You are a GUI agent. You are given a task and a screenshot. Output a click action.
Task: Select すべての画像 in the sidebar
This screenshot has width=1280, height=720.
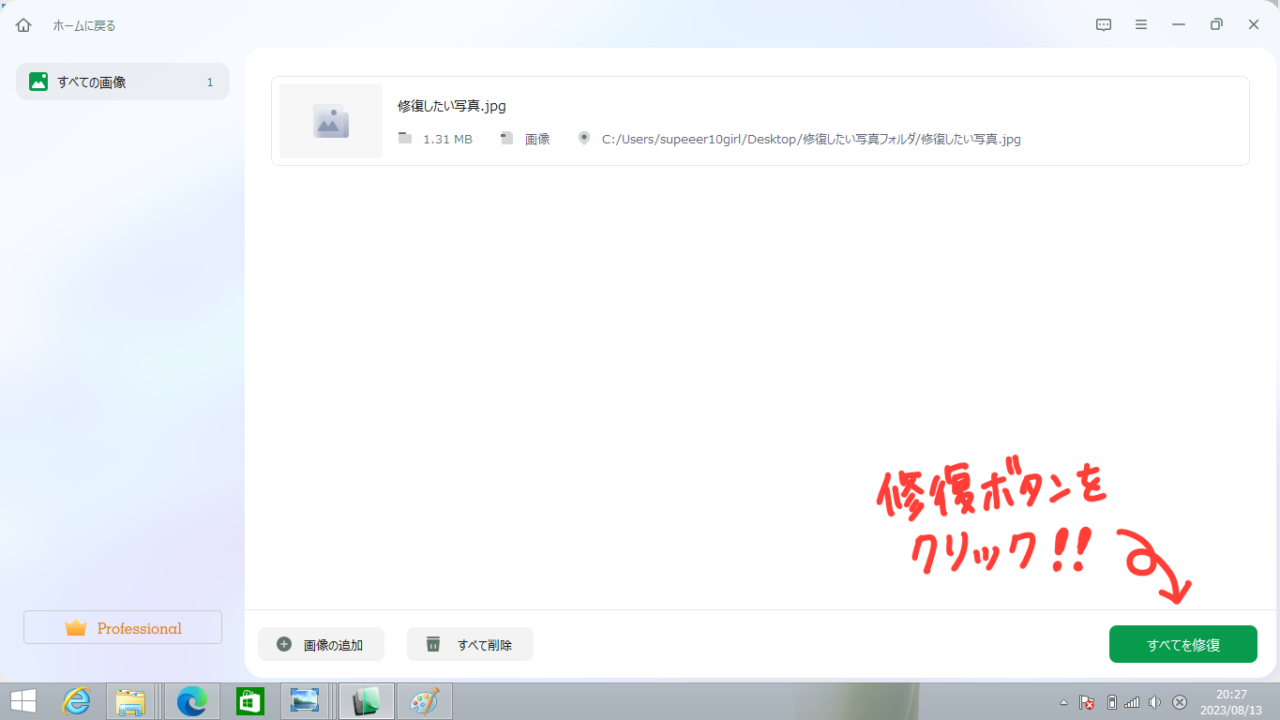point(122,81)
